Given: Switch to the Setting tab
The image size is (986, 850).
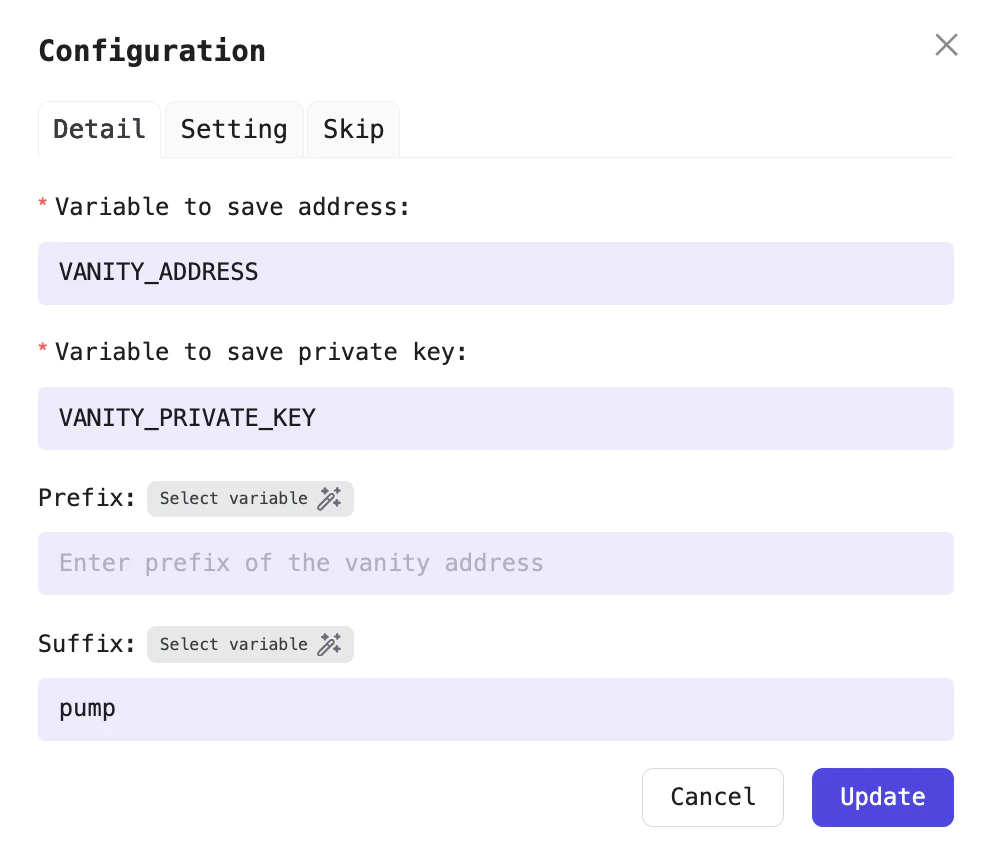Looking at the screenshot, I should point(233,129).
